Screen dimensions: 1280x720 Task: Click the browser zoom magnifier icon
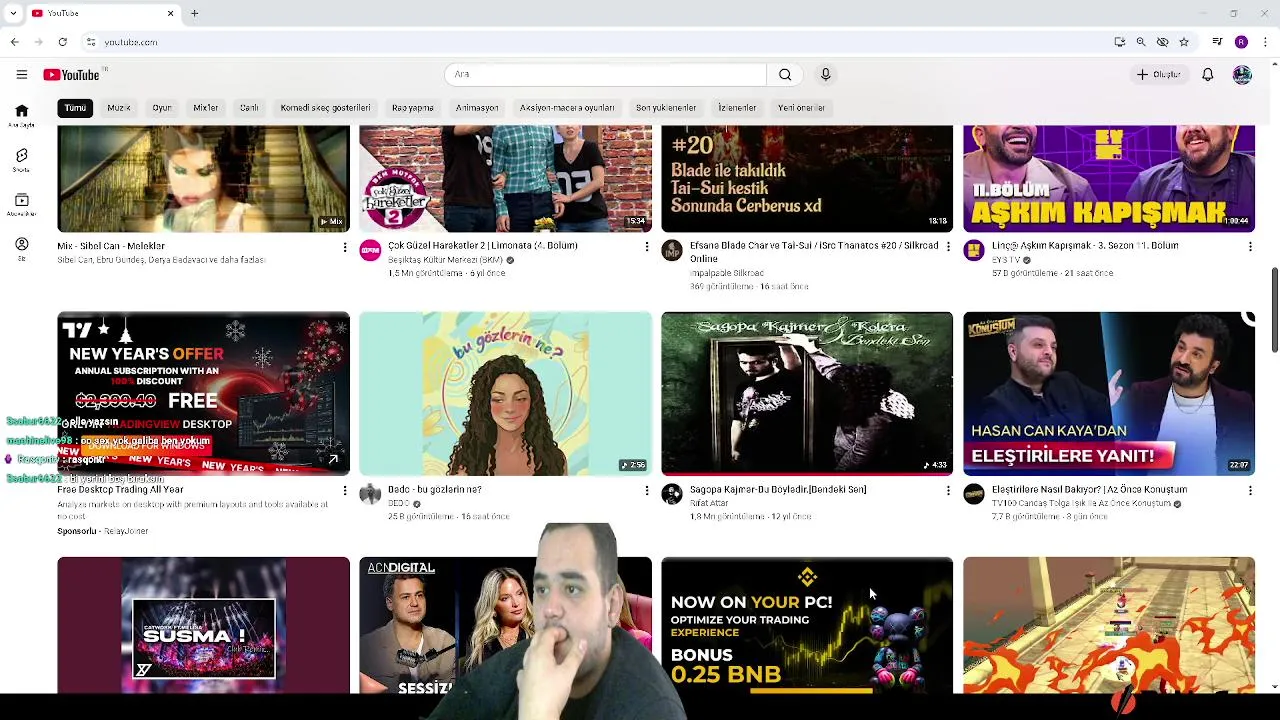click(1141, 42)
